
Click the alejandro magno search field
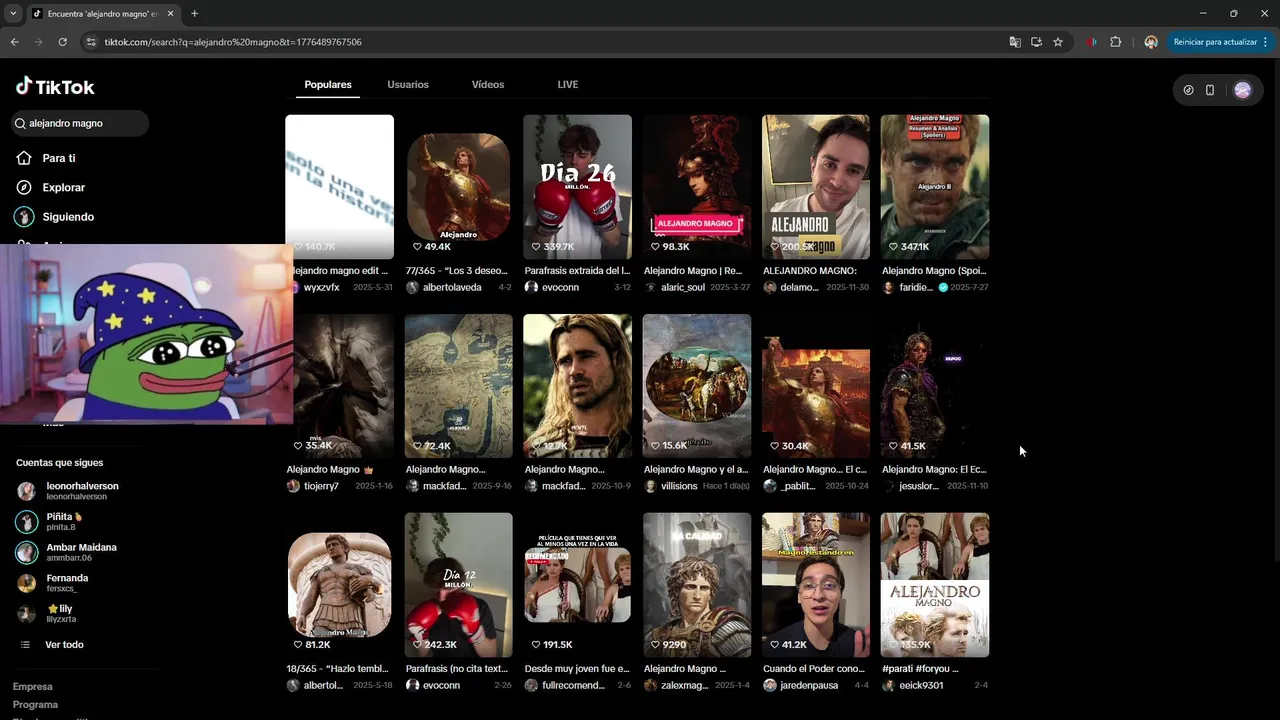click(x=80, y=124)
